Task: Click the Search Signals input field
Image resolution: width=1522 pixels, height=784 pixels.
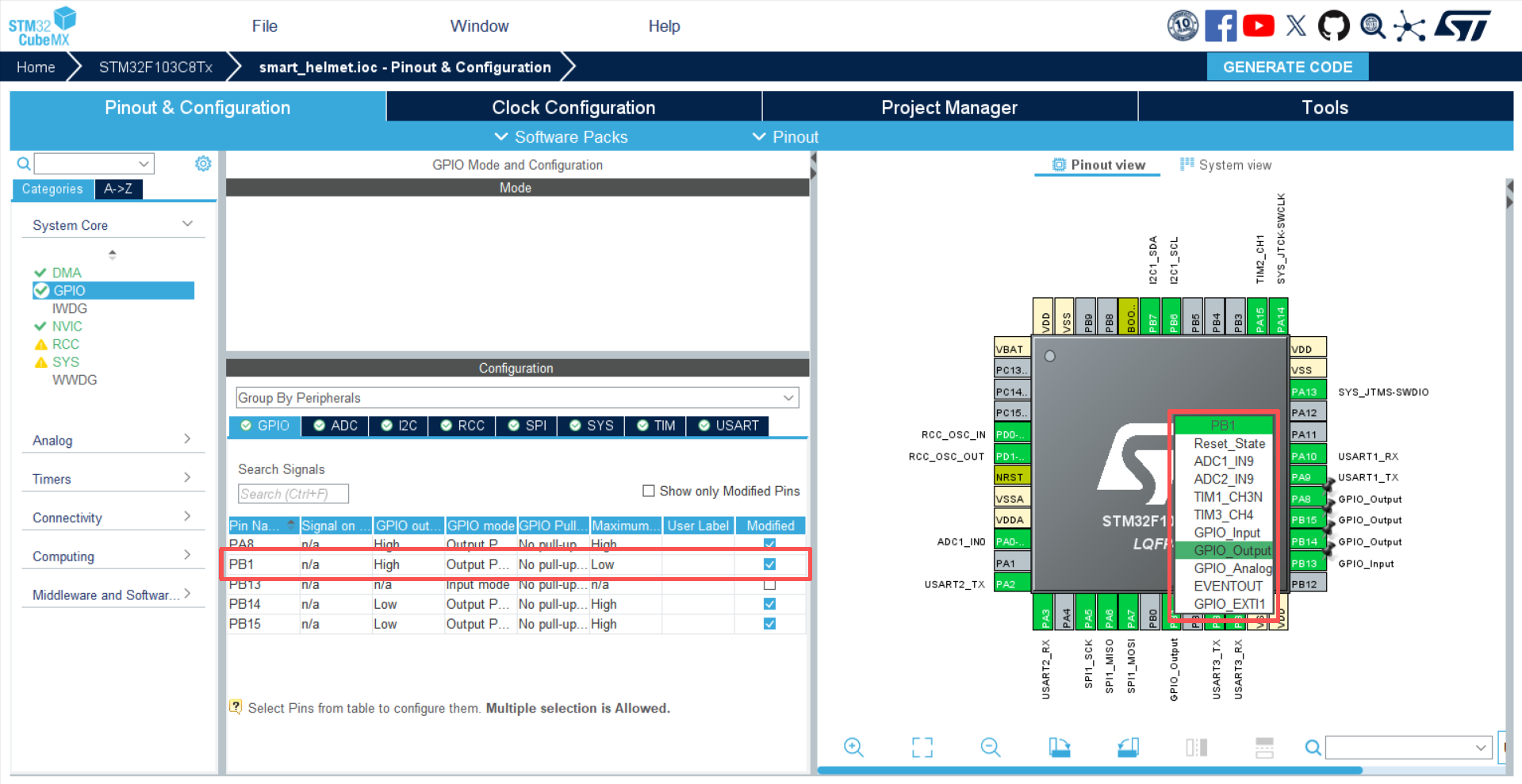Action: (x=293, y=494)
